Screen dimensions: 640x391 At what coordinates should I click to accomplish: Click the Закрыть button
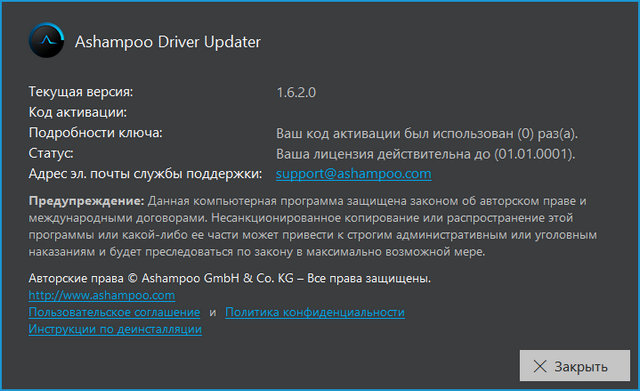tap(575, 366)
